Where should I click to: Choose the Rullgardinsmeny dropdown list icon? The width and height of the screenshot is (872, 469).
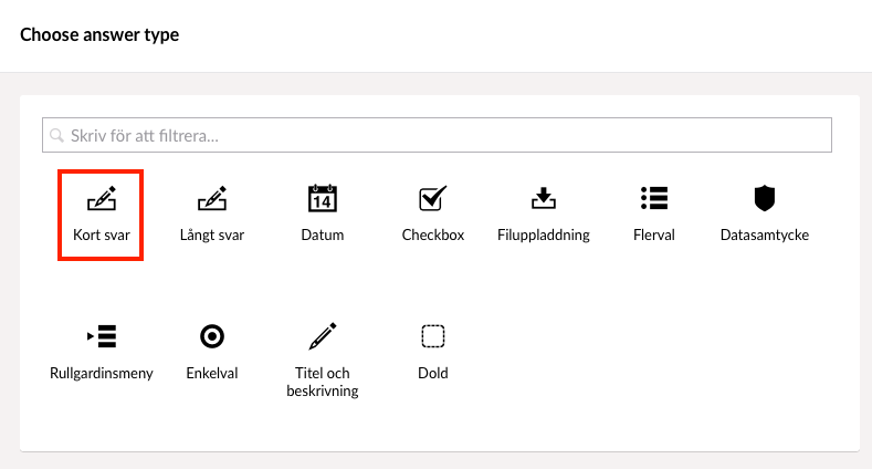tap(101, 336)
